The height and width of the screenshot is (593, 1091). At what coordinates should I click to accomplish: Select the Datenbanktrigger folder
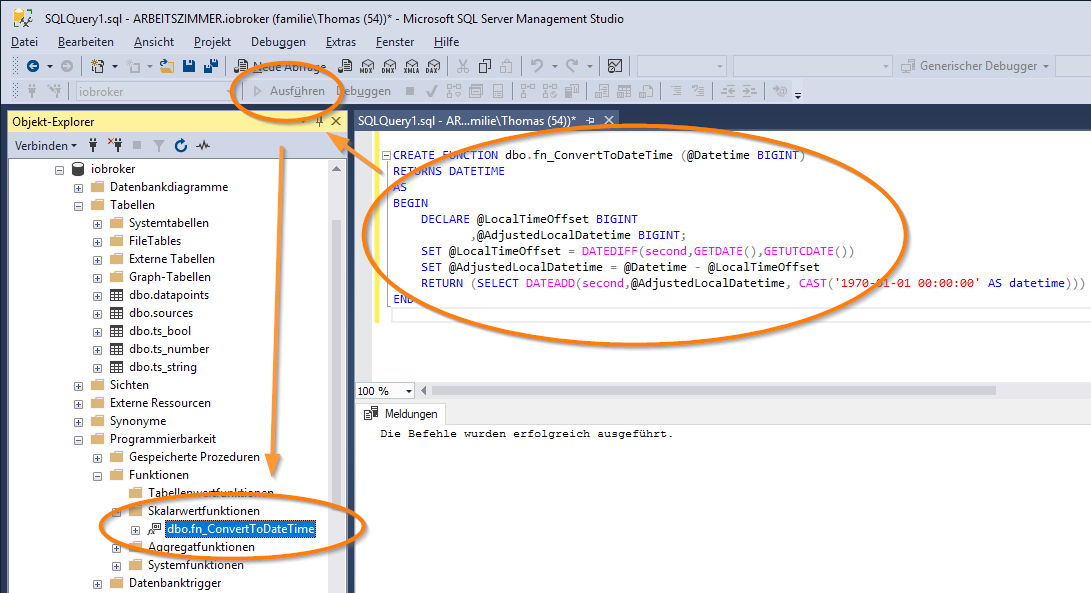click(x=175, y=583)
